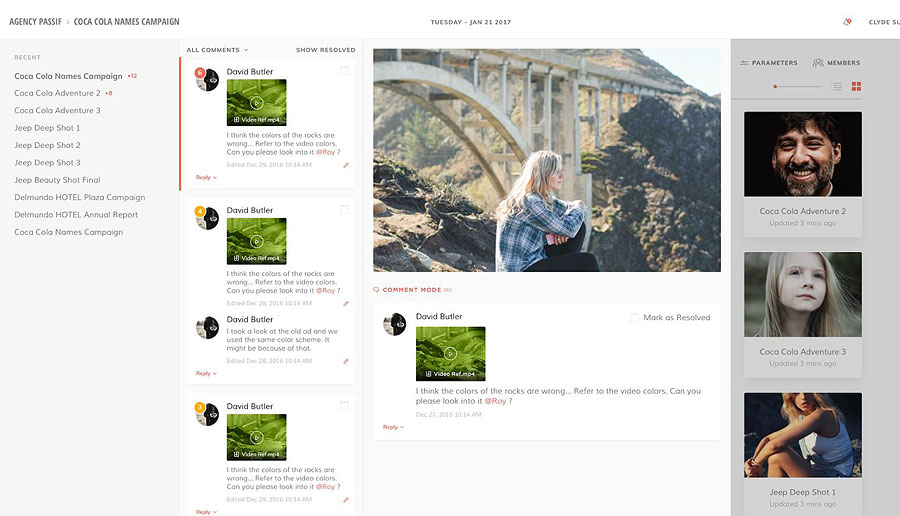Open the notifications bell icon
The width and height of the screenshot is (900, 516).
tap(847, 22)
